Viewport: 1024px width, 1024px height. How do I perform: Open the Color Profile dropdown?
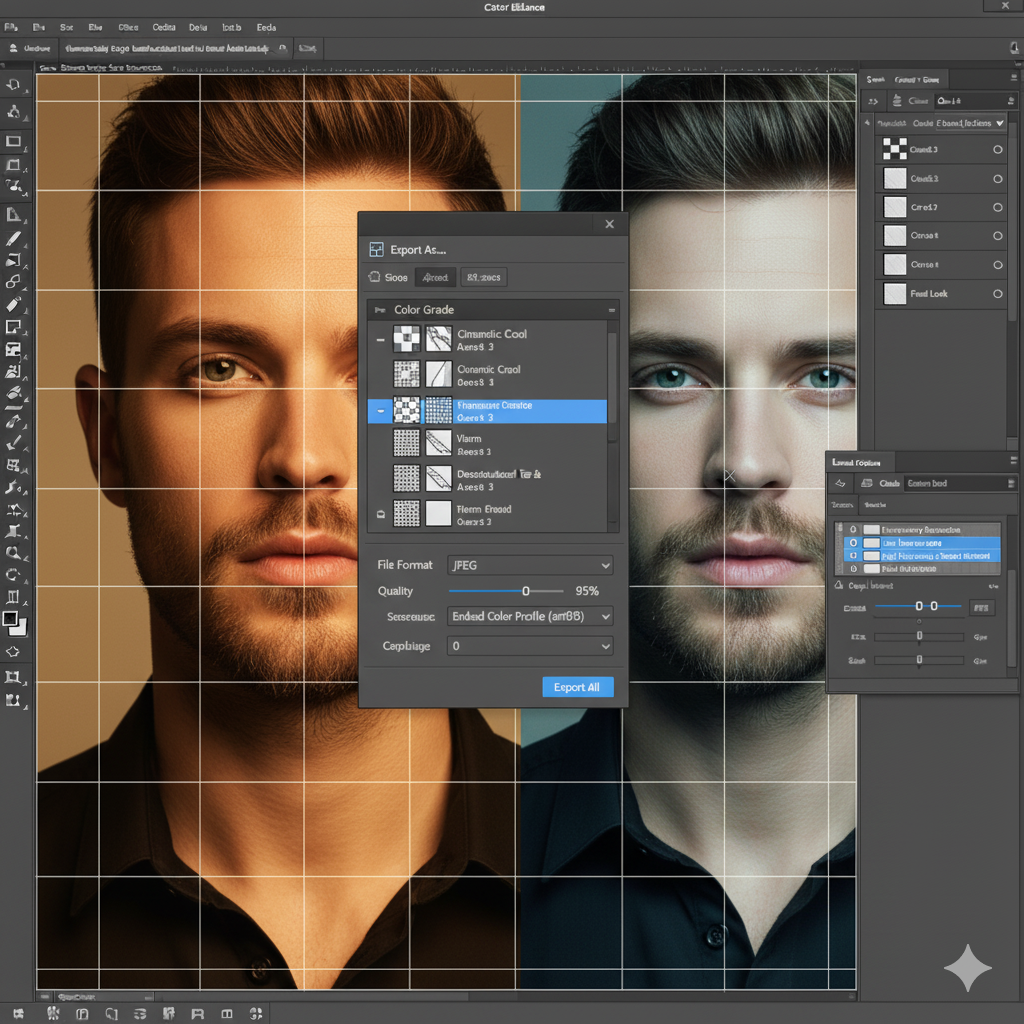pos(530,617)
